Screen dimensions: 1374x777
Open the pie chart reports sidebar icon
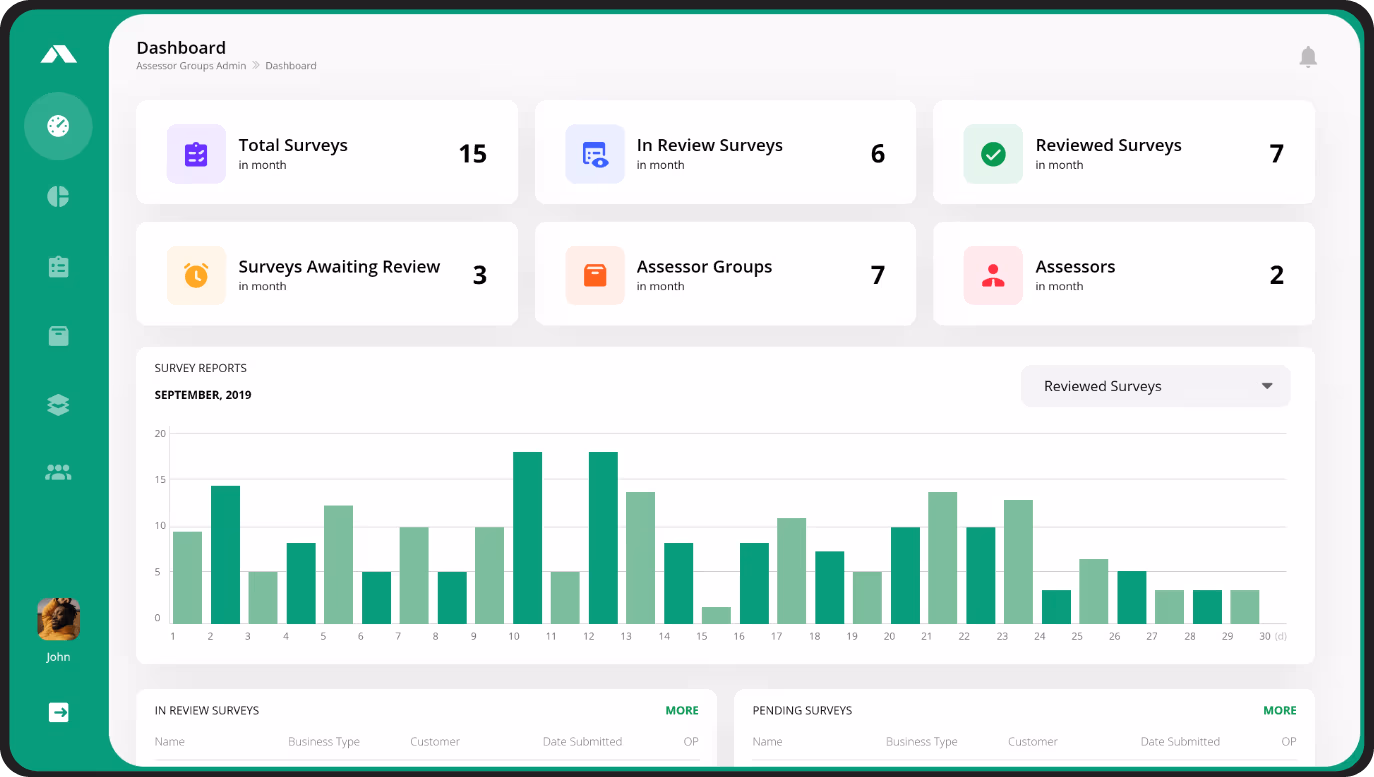coord(58,196)
